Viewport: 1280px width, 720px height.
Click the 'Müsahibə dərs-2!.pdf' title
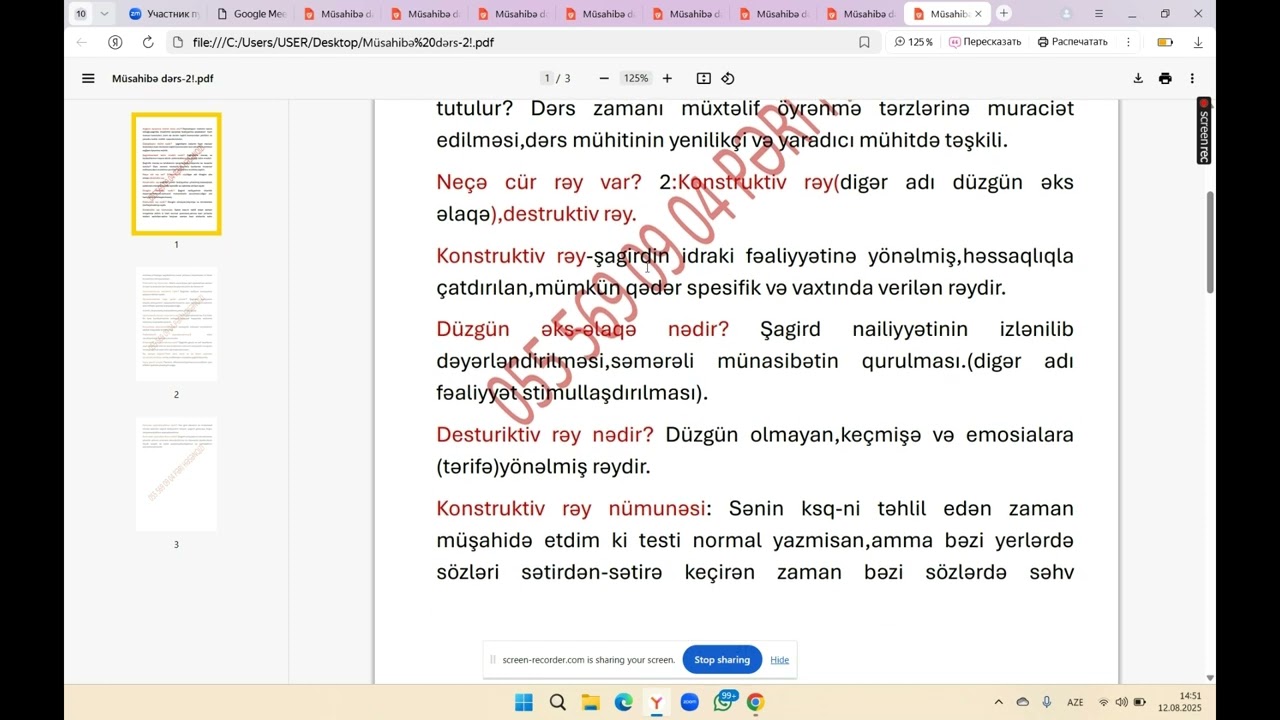point(162,78)
